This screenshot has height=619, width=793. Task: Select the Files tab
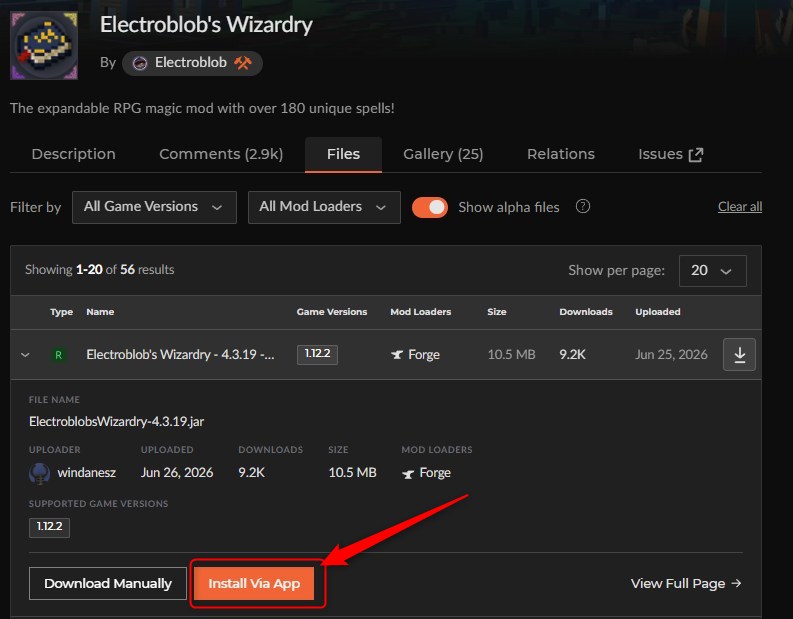coord(343,154)
